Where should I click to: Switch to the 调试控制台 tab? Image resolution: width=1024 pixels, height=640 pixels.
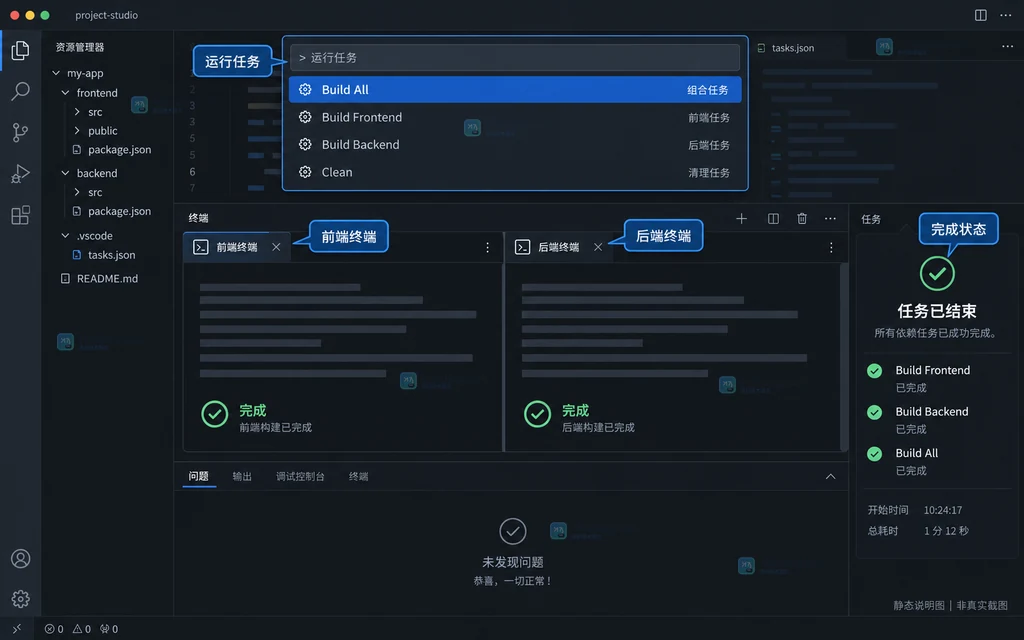pos(300,476)
